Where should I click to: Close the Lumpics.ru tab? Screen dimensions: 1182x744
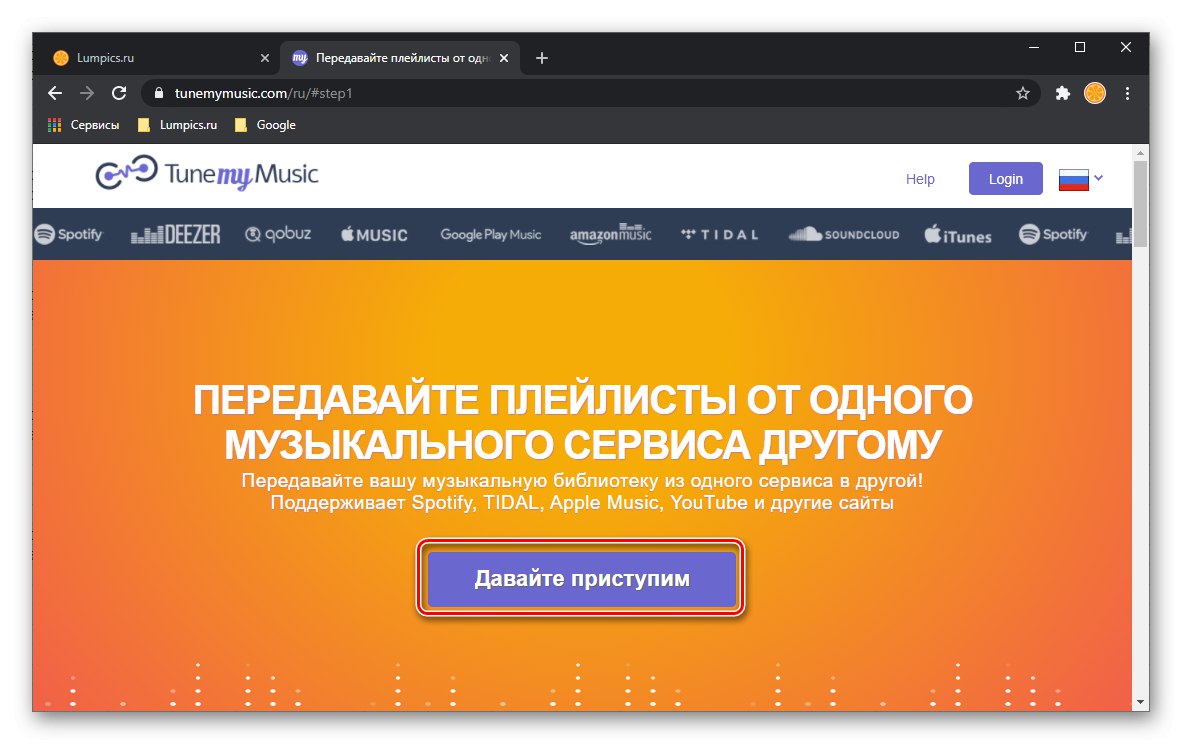coord(265,58)
